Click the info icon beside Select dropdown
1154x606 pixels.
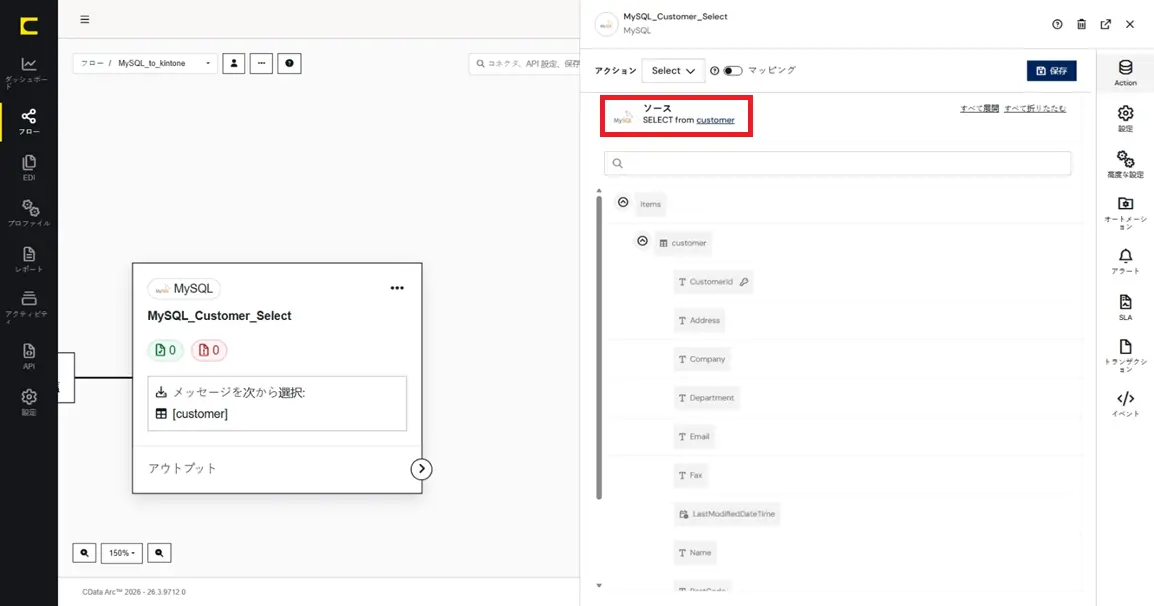tap(714, 71)
